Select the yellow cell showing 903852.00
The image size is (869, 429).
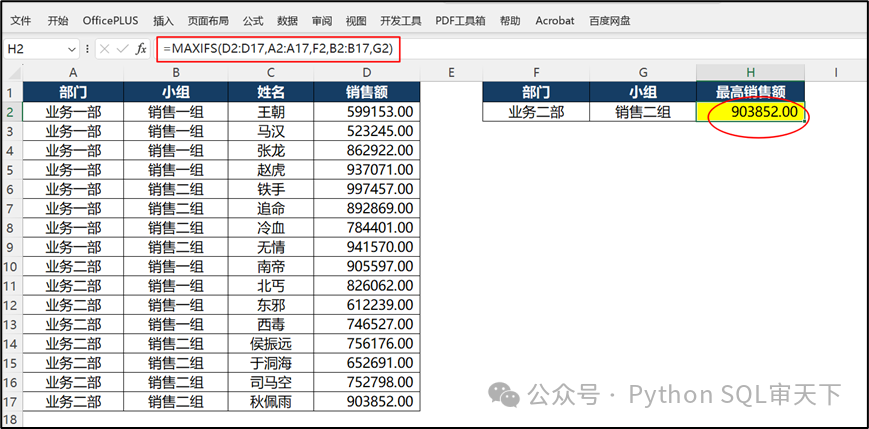(750, 112)
